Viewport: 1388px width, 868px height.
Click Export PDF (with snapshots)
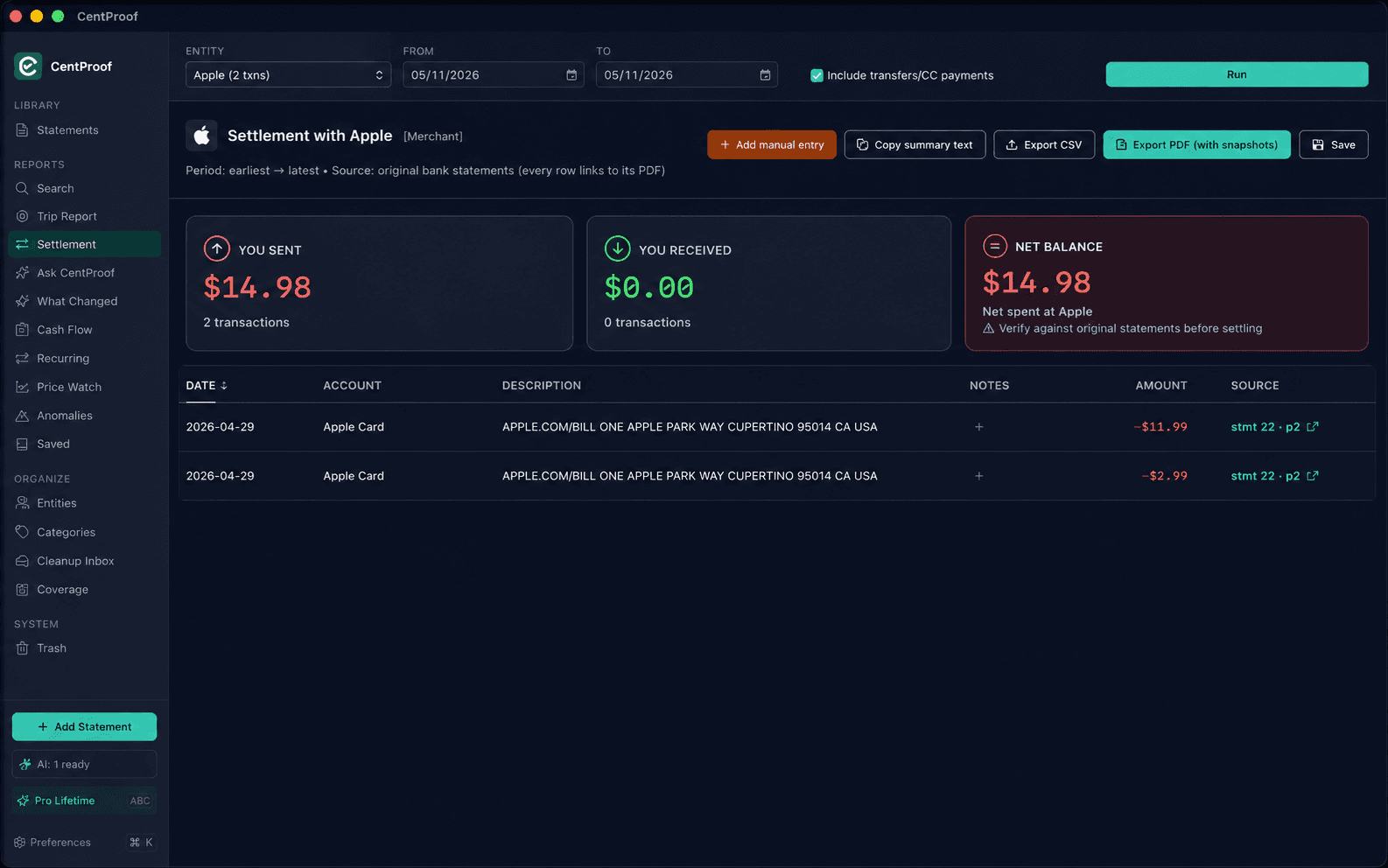pos(1196,144)
